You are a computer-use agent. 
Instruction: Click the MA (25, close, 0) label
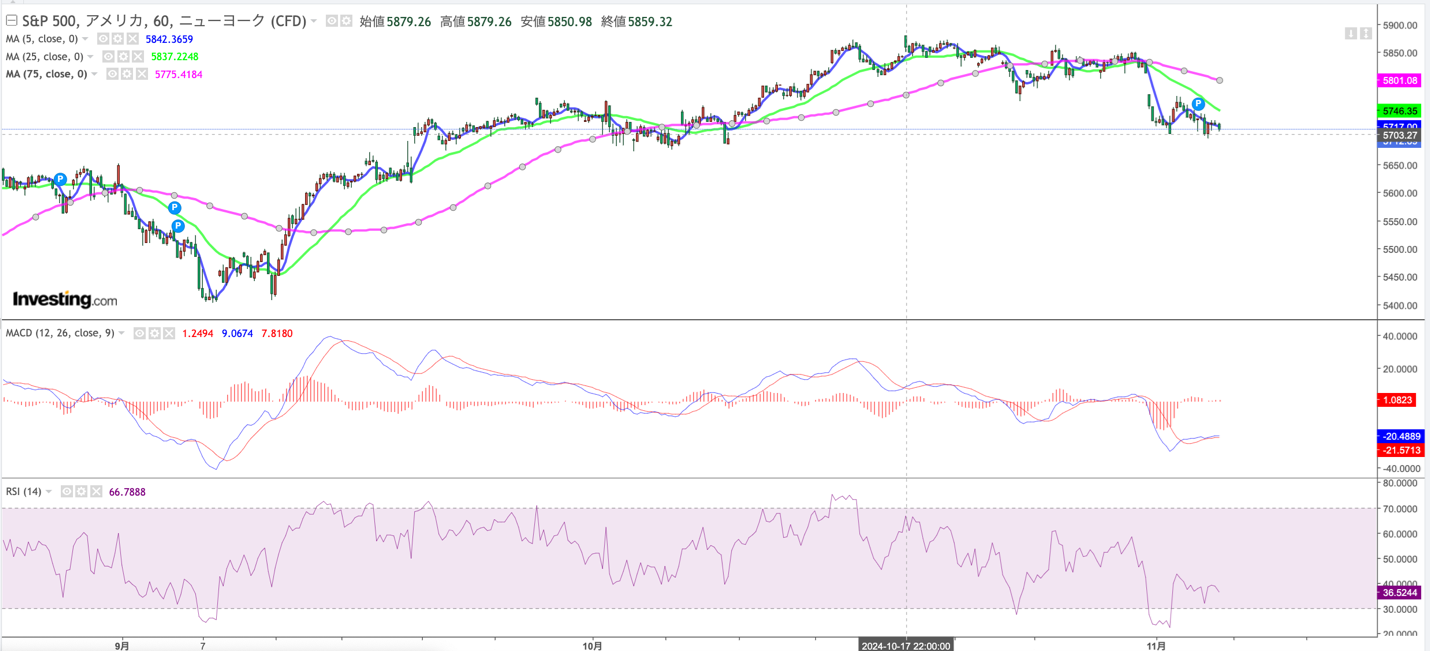44,57
